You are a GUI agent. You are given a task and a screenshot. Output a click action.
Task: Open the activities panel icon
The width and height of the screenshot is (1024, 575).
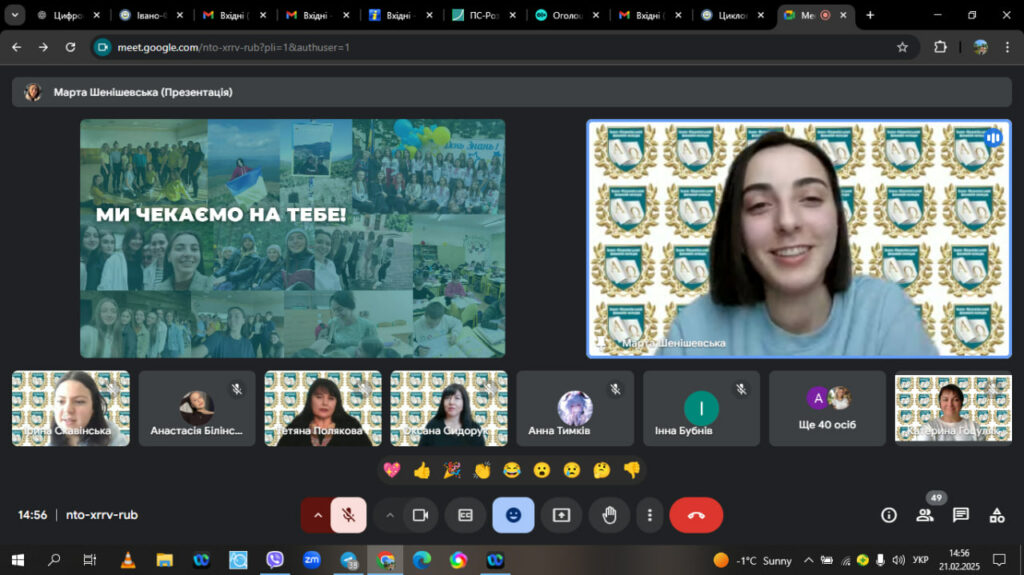[996, 515]
